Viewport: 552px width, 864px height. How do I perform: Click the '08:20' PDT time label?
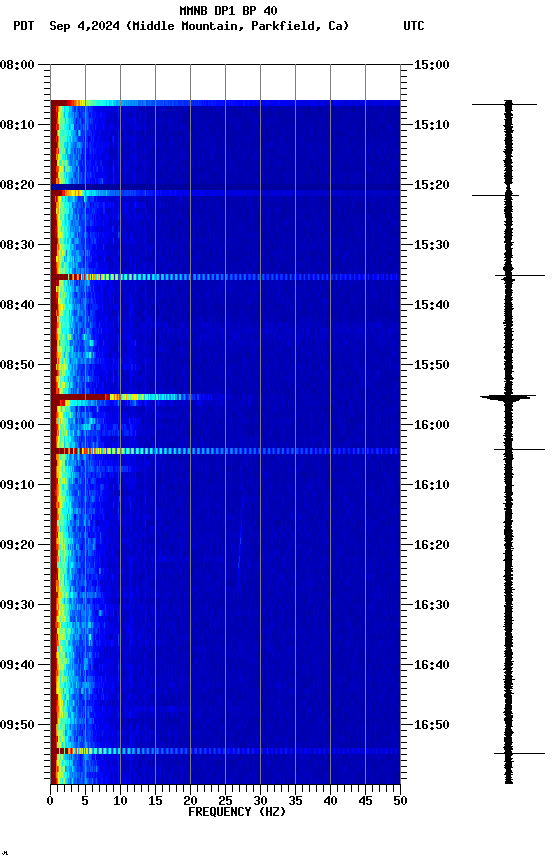click(17, 185)
